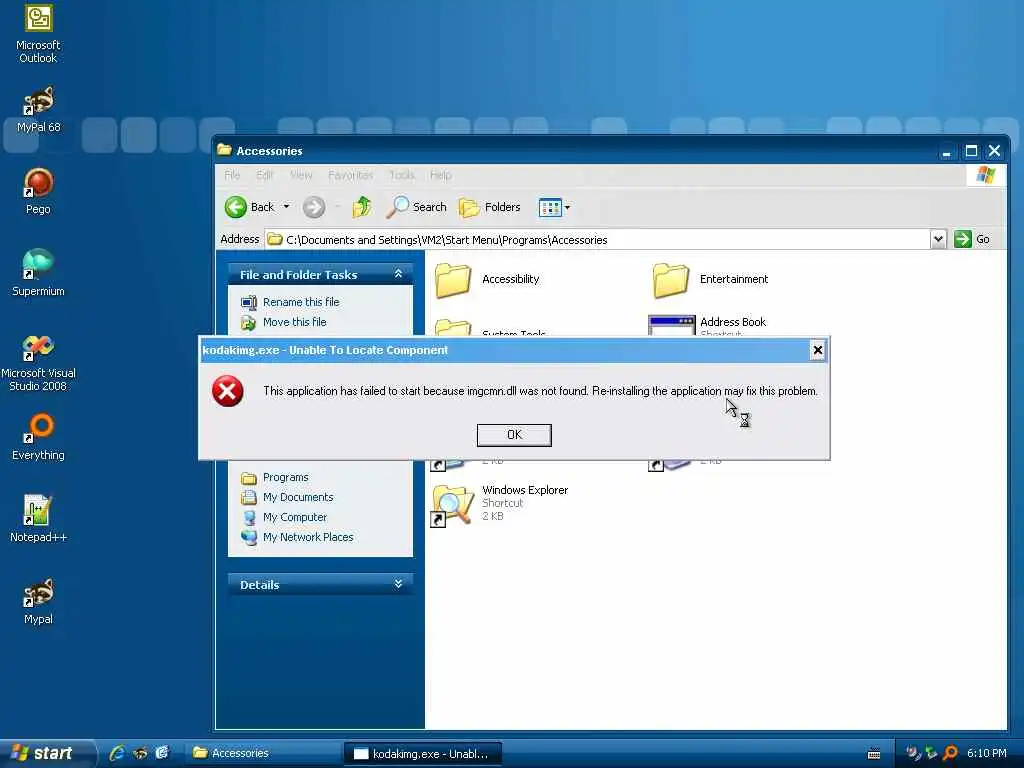
Task: Open the Start menu
Action: [46, 753]
